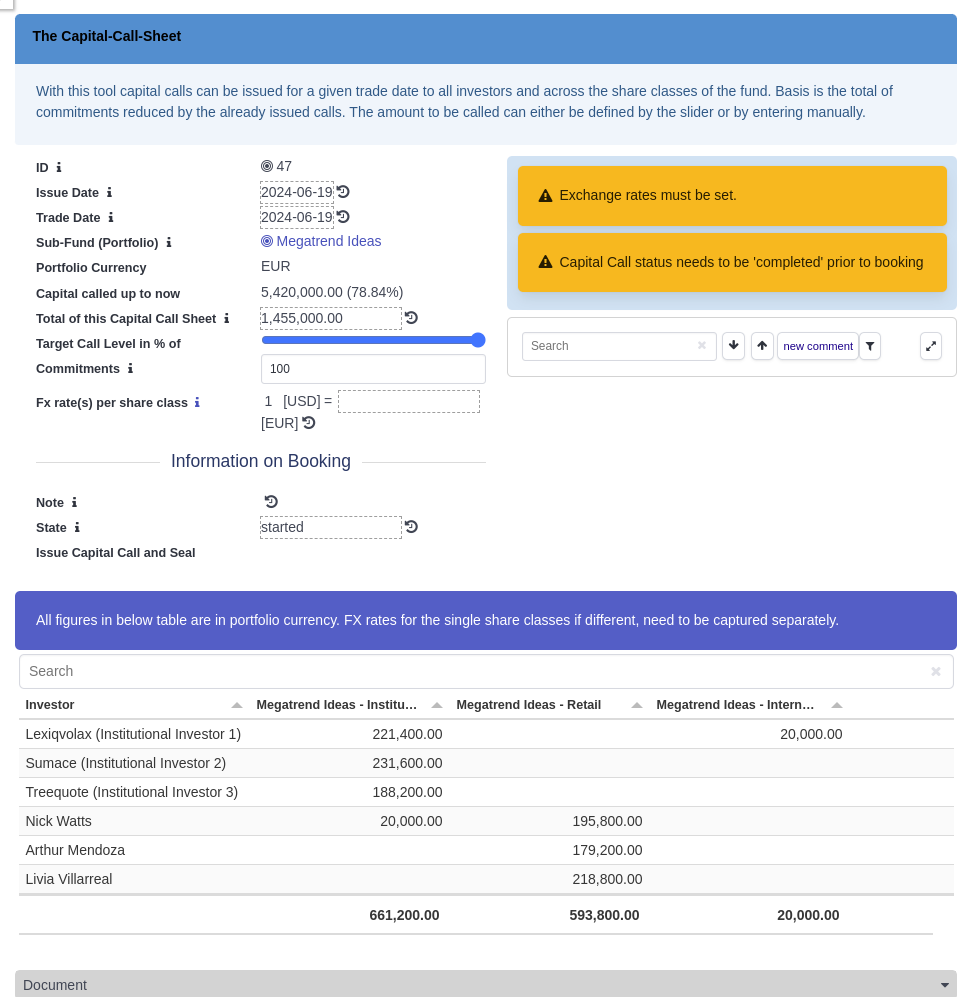Clear the investor table search box
Image resolution: width=976 pixels, height=997 pixels.
(x=936, y=672)
